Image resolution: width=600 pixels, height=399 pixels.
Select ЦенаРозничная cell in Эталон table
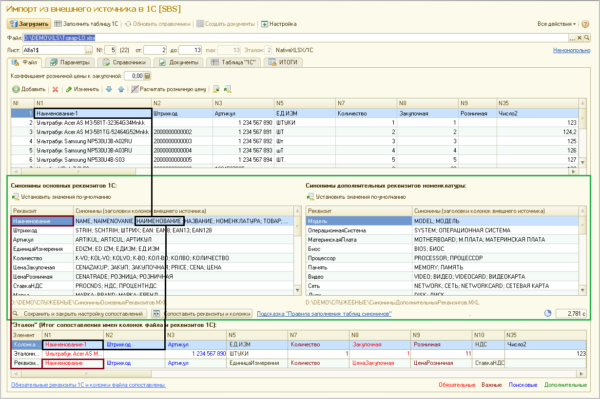click(x=441, y=363)
